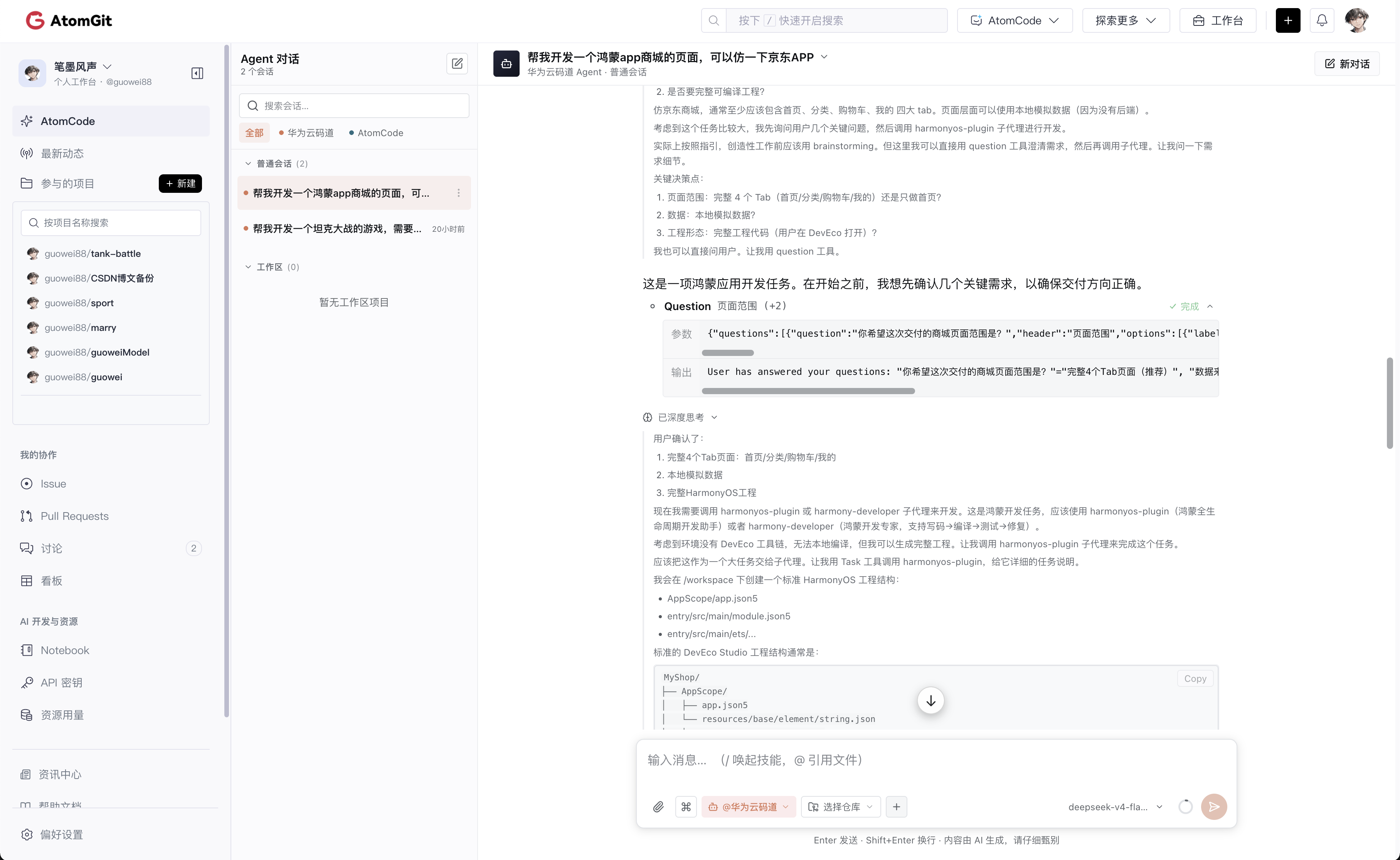Select AtomCode filter tab in conversations
The image size is (1400, 860).
click(x=376, y=133)
